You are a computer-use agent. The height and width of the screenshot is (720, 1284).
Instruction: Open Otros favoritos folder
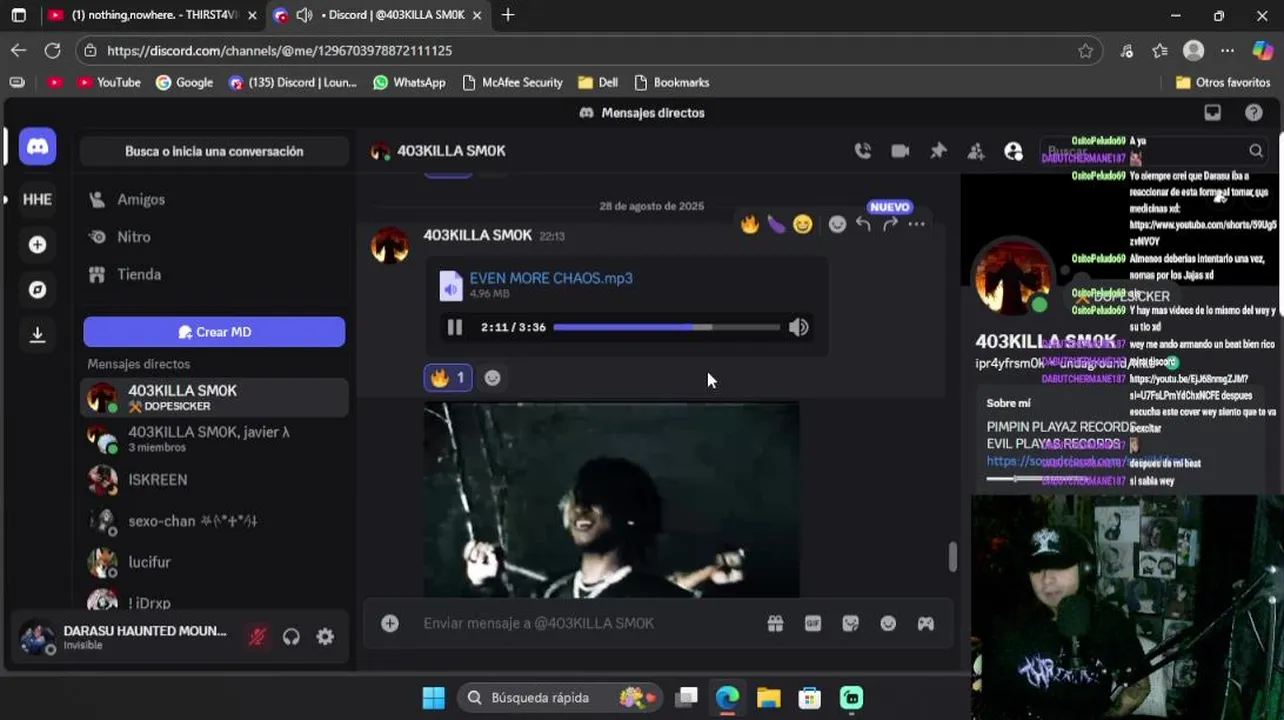(1222, 82)
